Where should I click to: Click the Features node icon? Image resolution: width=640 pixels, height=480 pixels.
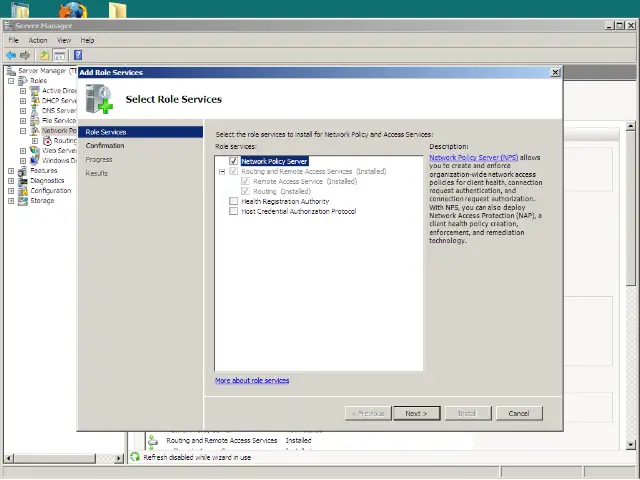tap(23, 171)
